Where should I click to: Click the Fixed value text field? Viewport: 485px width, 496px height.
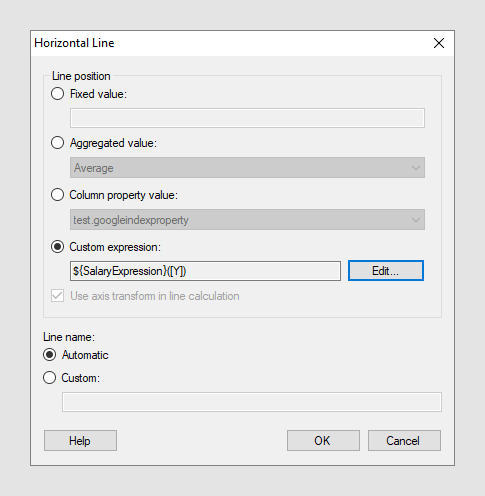pyautogui.click(x=247, y=118)
